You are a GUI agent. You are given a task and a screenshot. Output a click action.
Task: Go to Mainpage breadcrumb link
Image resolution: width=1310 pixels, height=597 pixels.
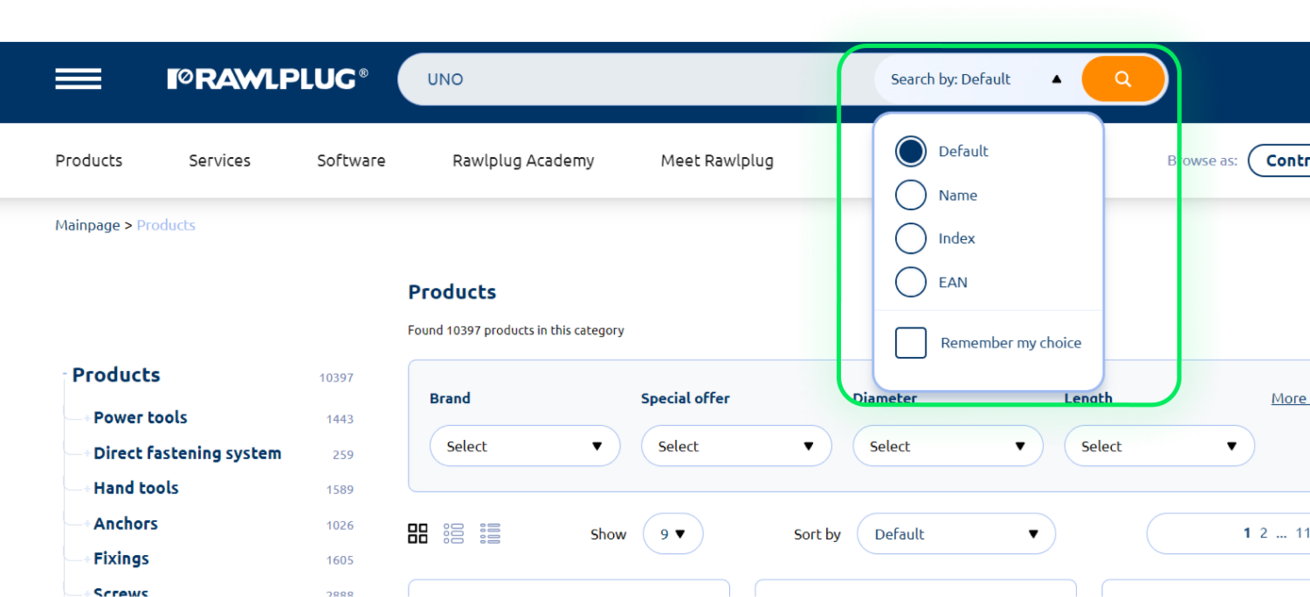[x=87, y=225]
